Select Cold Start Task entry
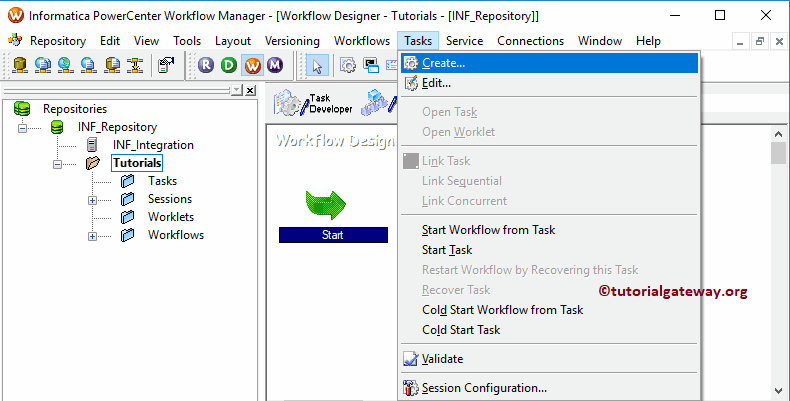The height and width of the screenshot is (401, 790). tap(549, 330)
